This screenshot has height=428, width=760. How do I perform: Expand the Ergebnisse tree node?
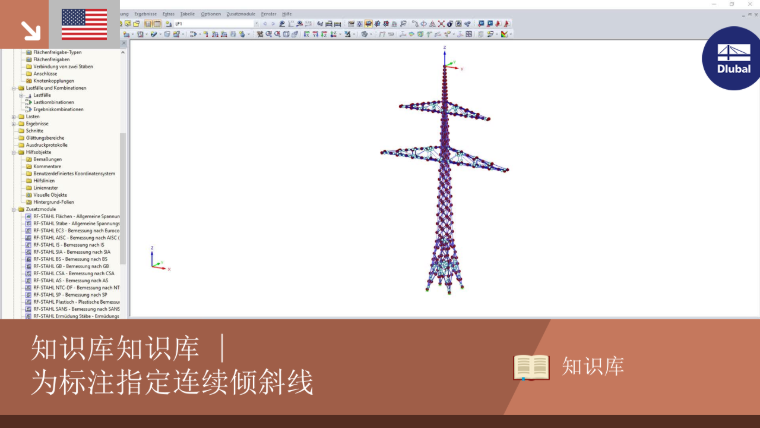click(x=14, y=124)
